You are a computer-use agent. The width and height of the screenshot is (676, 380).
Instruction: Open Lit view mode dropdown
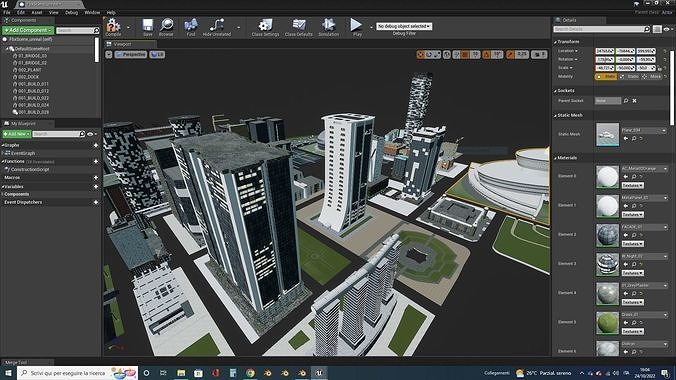pyautogui.click(x=157, y=55)
